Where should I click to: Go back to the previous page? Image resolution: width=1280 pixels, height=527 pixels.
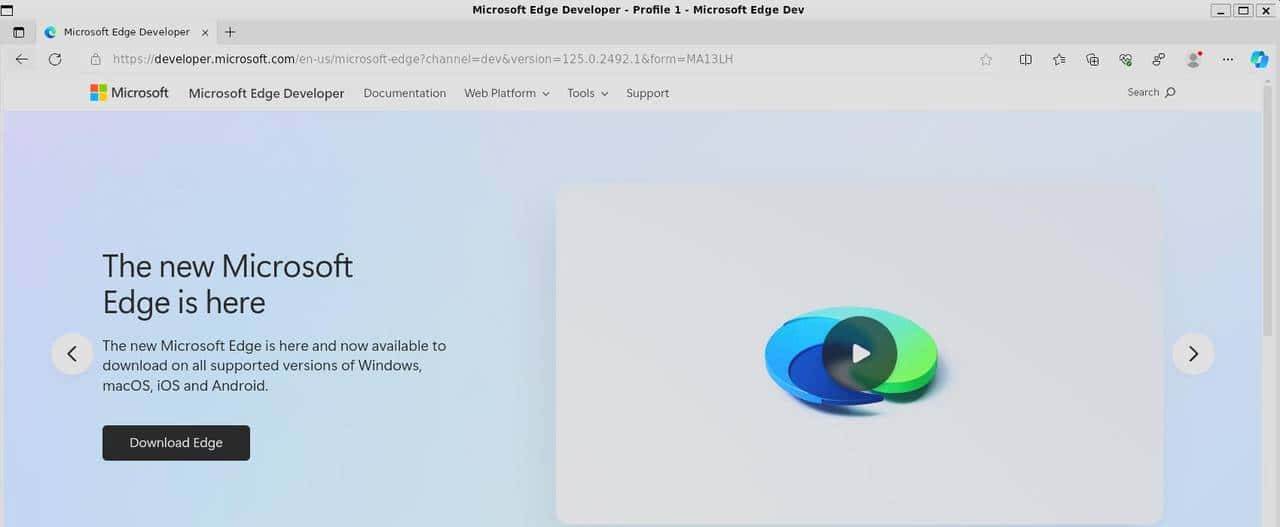(x=22, y=59)
